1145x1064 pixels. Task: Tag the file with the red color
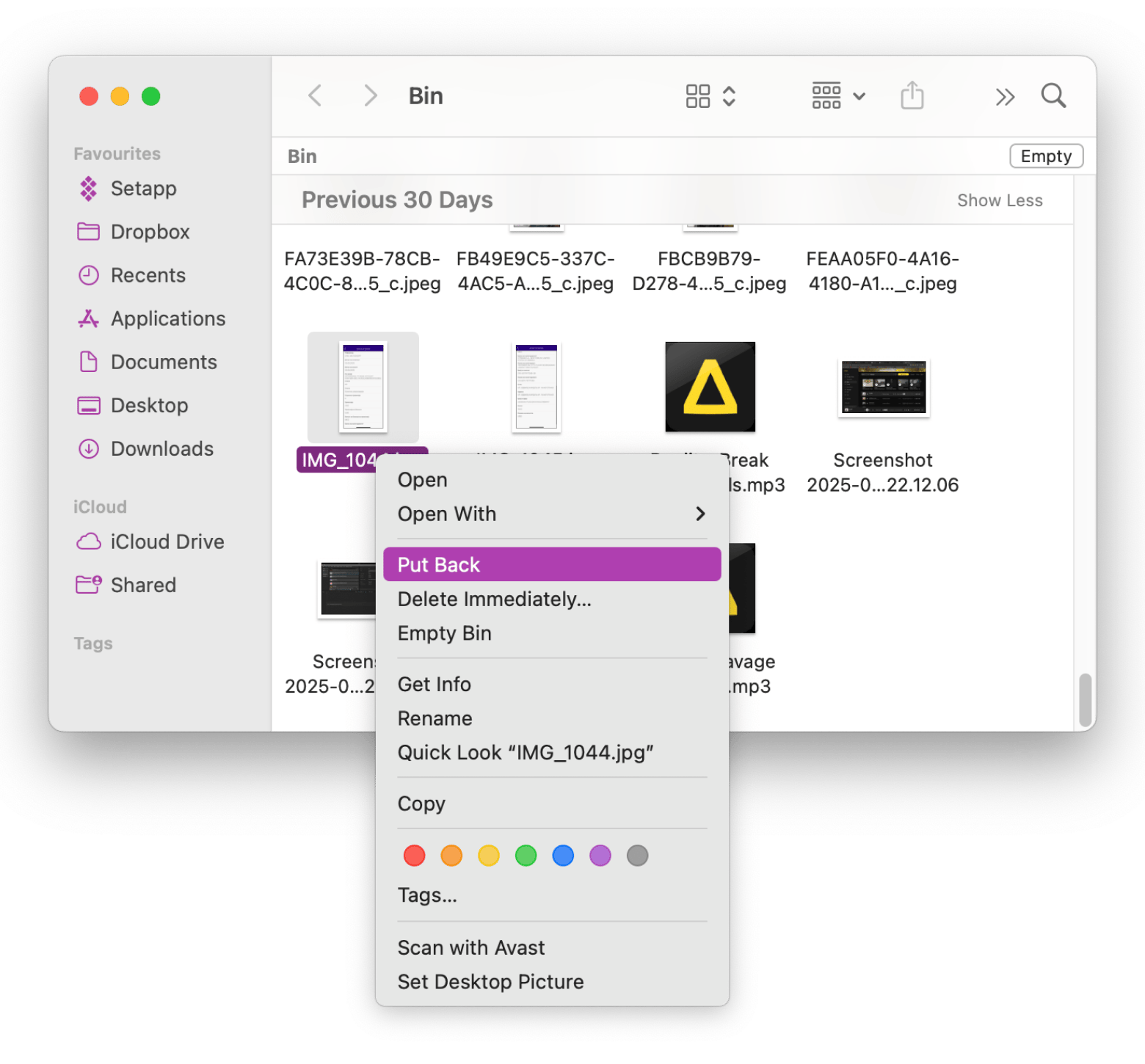[413, 855]
